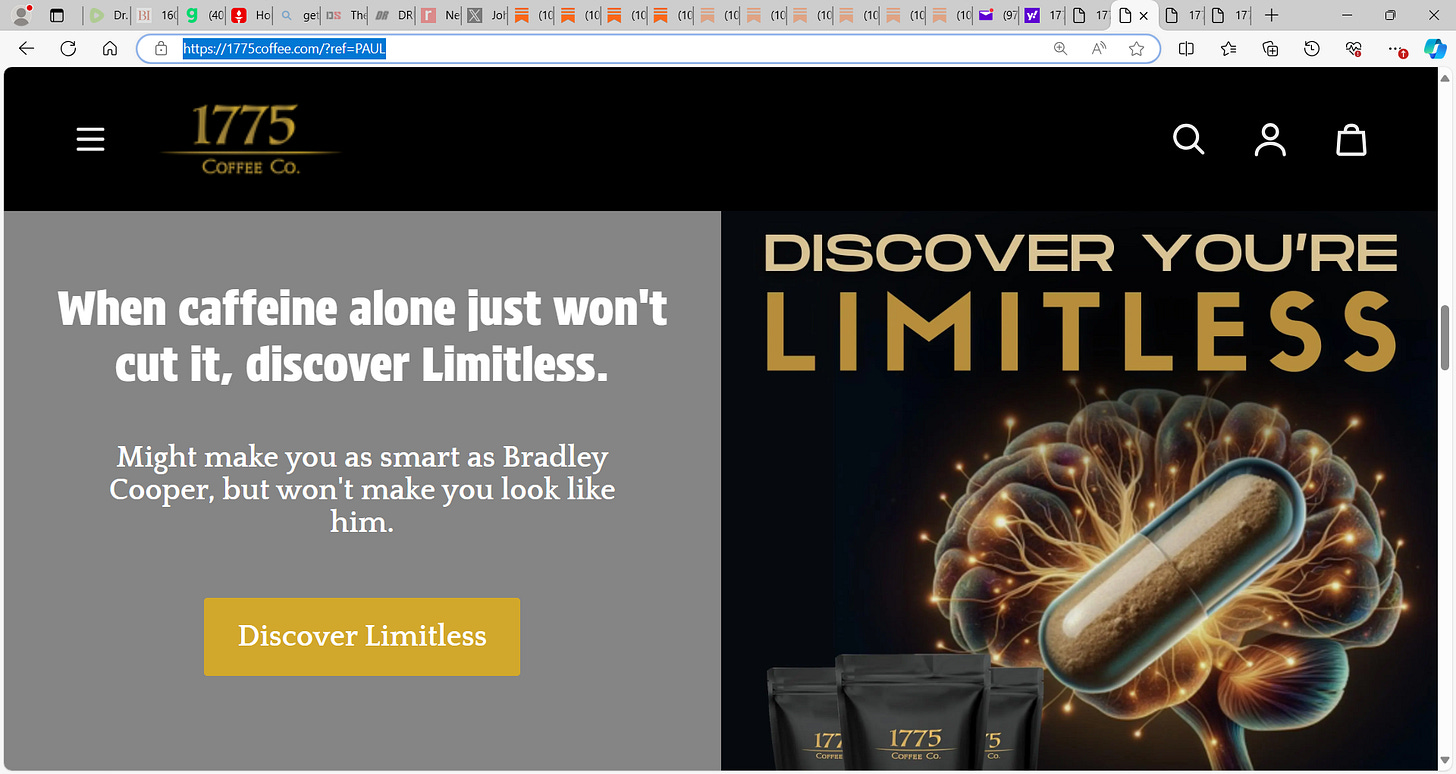
Task: Add this page to favorites with the star
Action: pos(1136,48)
